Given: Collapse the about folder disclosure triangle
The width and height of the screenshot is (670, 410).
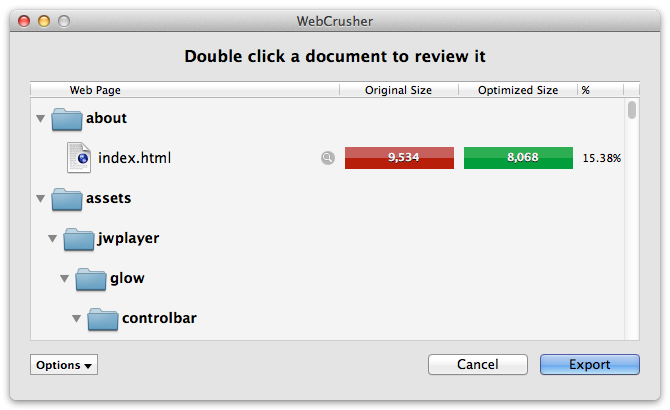Looking at the screenshot, I should (41, 118).
